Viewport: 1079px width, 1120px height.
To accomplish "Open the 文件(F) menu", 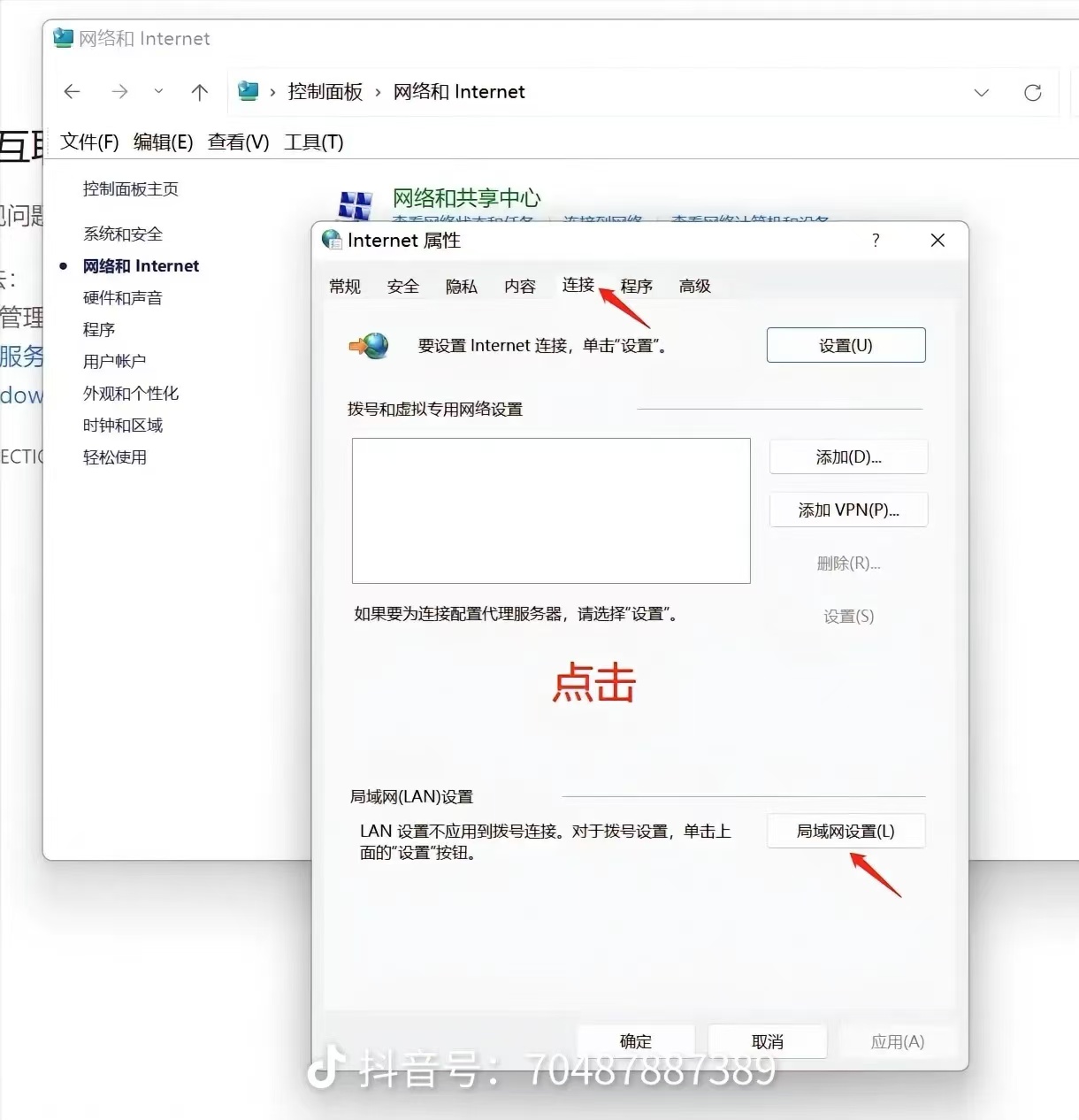I will 89,142.
